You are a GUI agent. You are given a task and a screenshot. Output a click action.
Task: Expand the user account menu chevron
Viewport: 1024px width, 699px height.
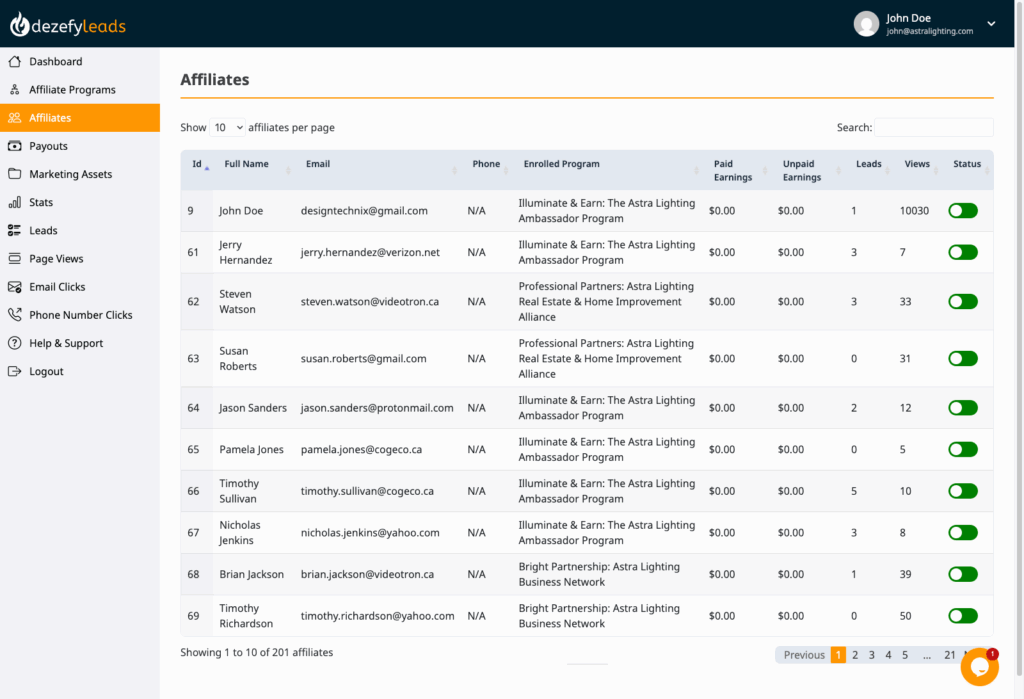tap(991, 24)
